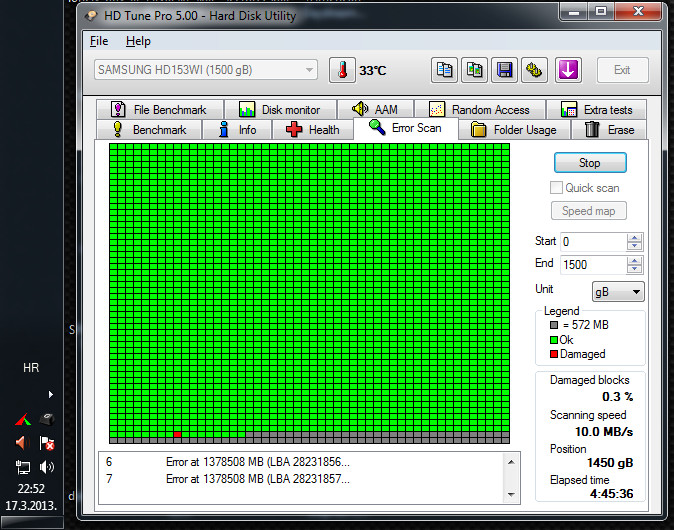The image size is (674, 530).
Task: Click the Speed map button
Action: click(589, 211)
